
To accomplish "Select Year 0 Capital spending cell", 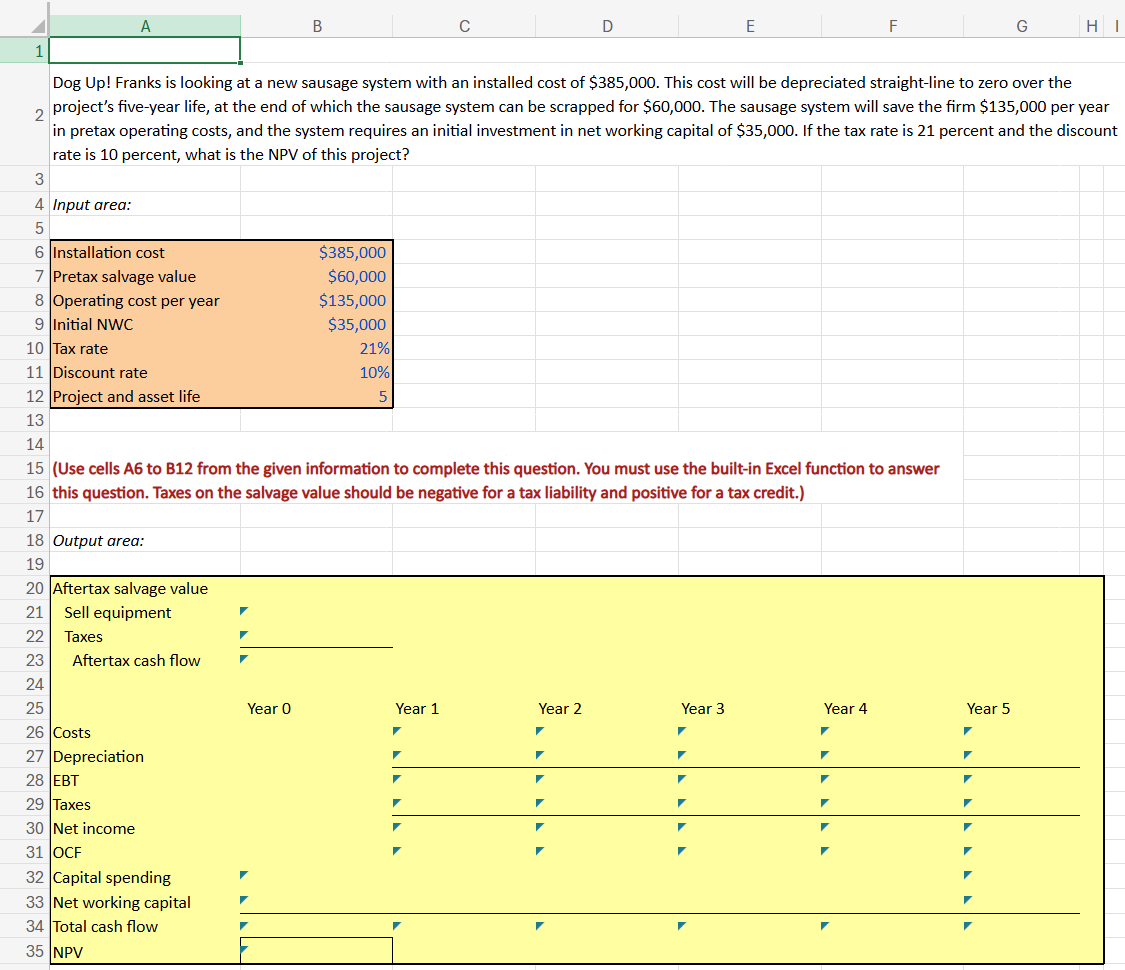I will (x=316, y=877).
